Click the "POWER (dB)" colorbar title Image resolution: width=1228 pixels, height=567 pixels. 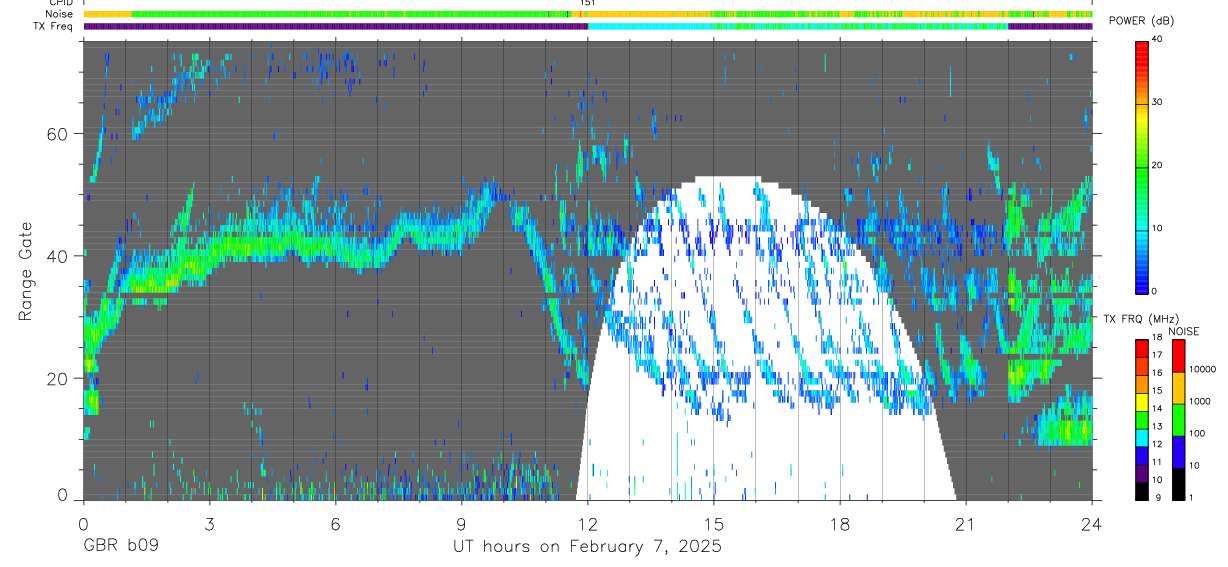pos(1141,21)
